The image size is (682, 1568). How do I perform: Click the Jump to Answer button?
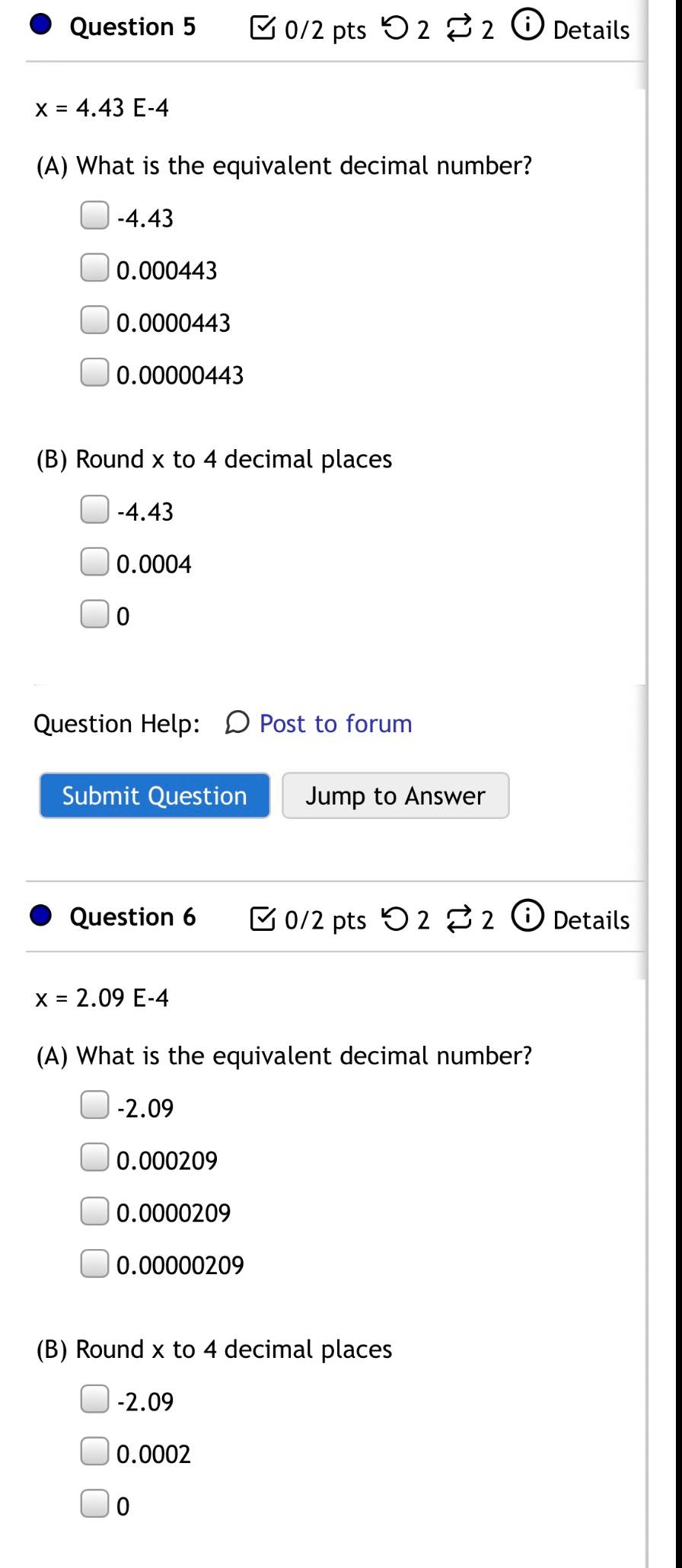395,795
